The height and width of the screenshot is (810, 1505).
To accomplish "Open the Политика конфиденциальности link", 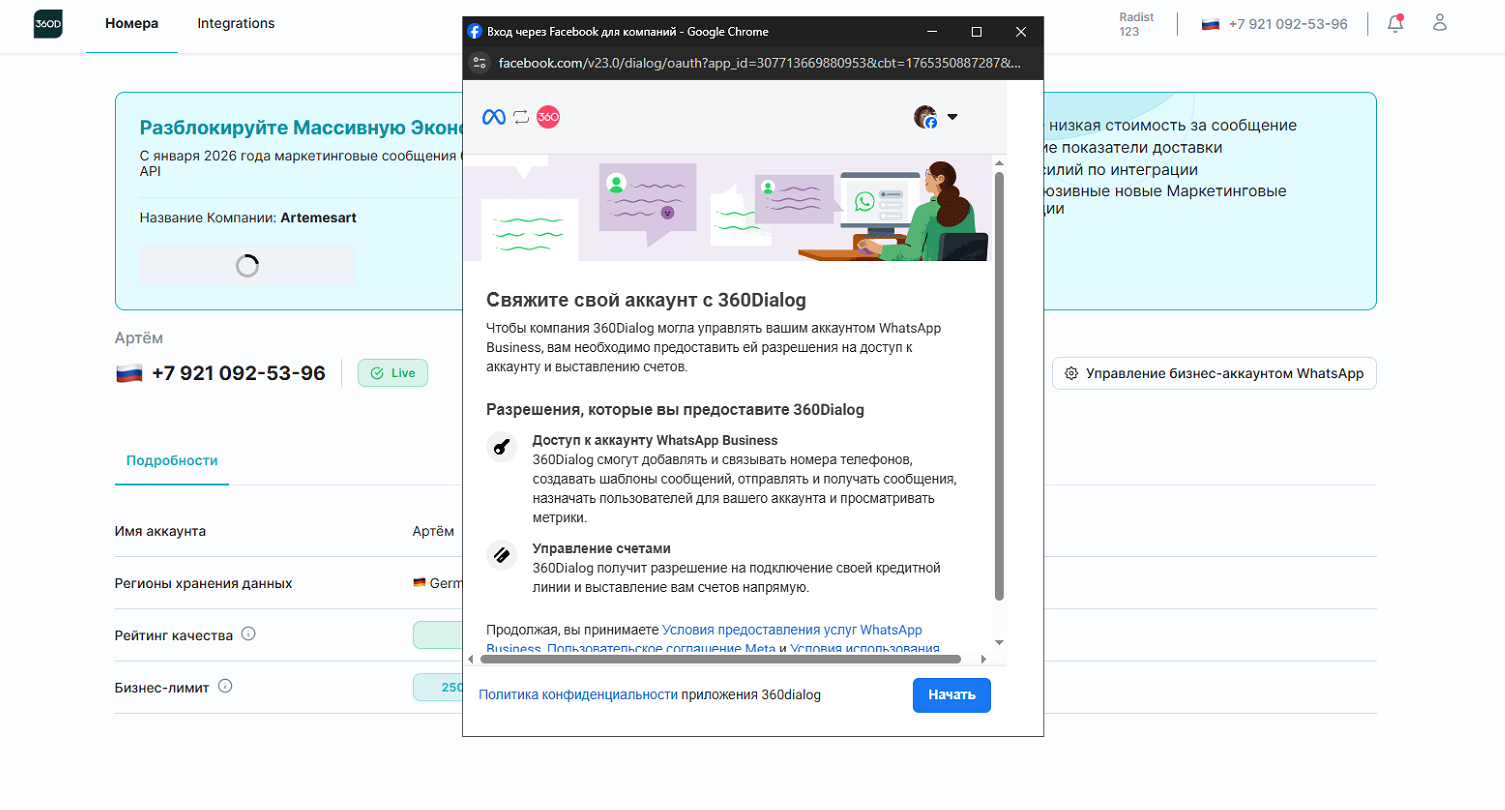I will pos(578,694).
